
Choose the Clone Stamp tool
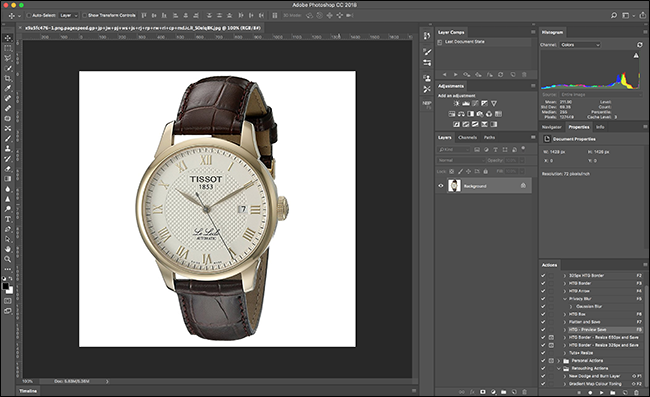tap(8, 149)
